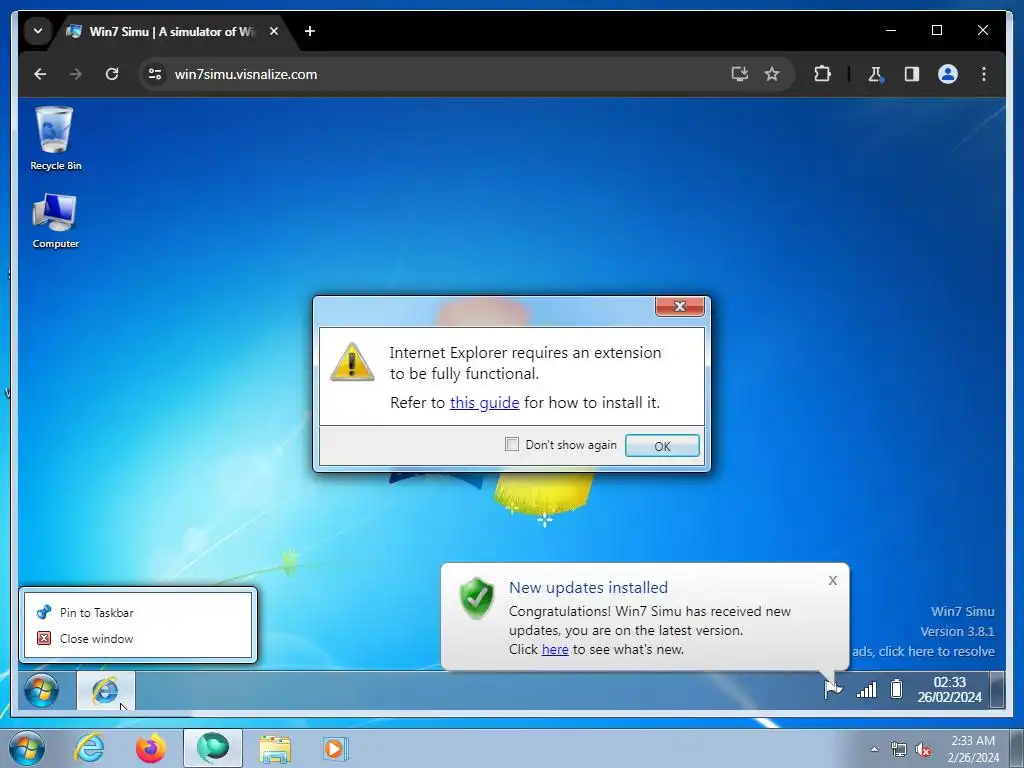This screenshot has height=768, width=1024.
Task: Open the 'this guide' link
Action: pyautogui.click(x=484, y=403)
